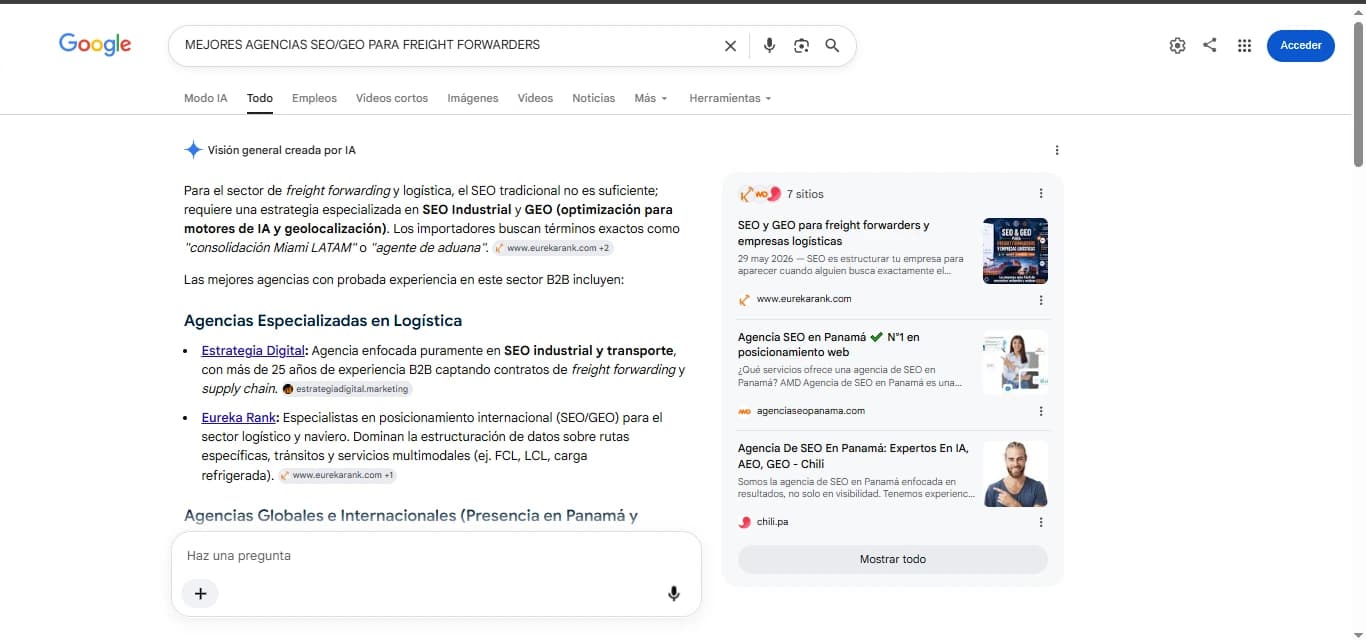
Task: Clear the search box with X icon
Action: coord(730,45)
